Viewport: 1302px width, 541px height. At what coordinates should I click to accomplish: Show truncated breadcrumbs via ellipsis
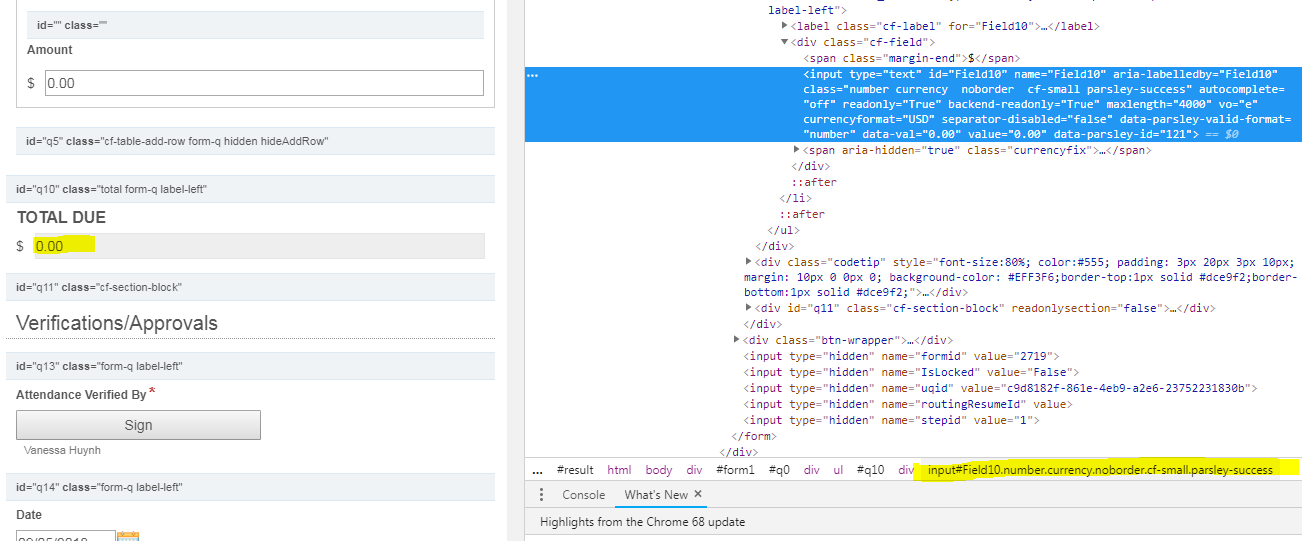coord(537,470)
